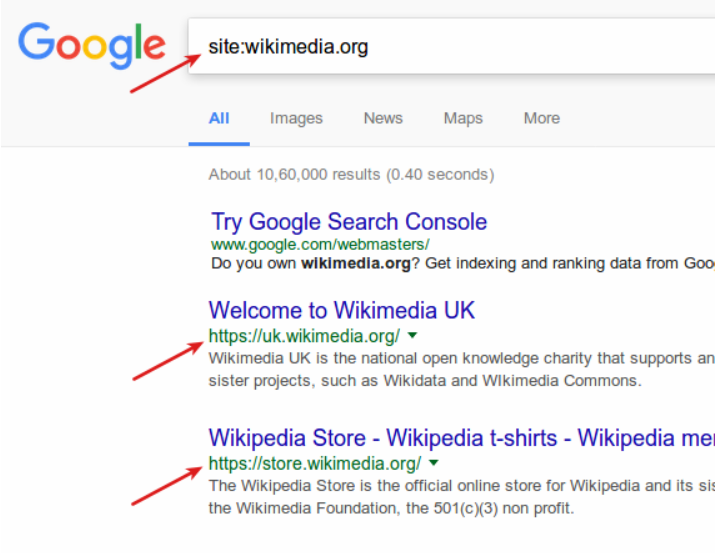Click the Search Console description mentioning wikimedia.org

coord(463,263)
